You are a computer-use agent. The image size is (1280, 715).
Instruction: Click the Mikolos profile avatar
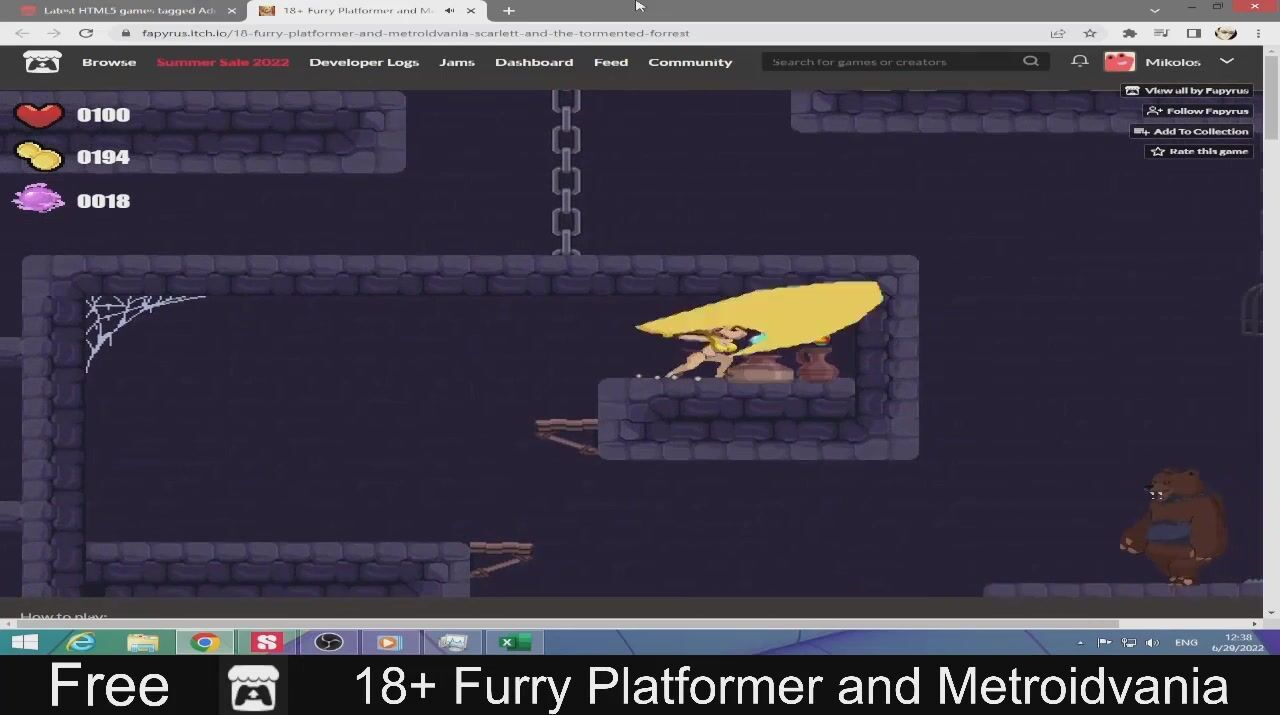click(x=1119, y=62)
